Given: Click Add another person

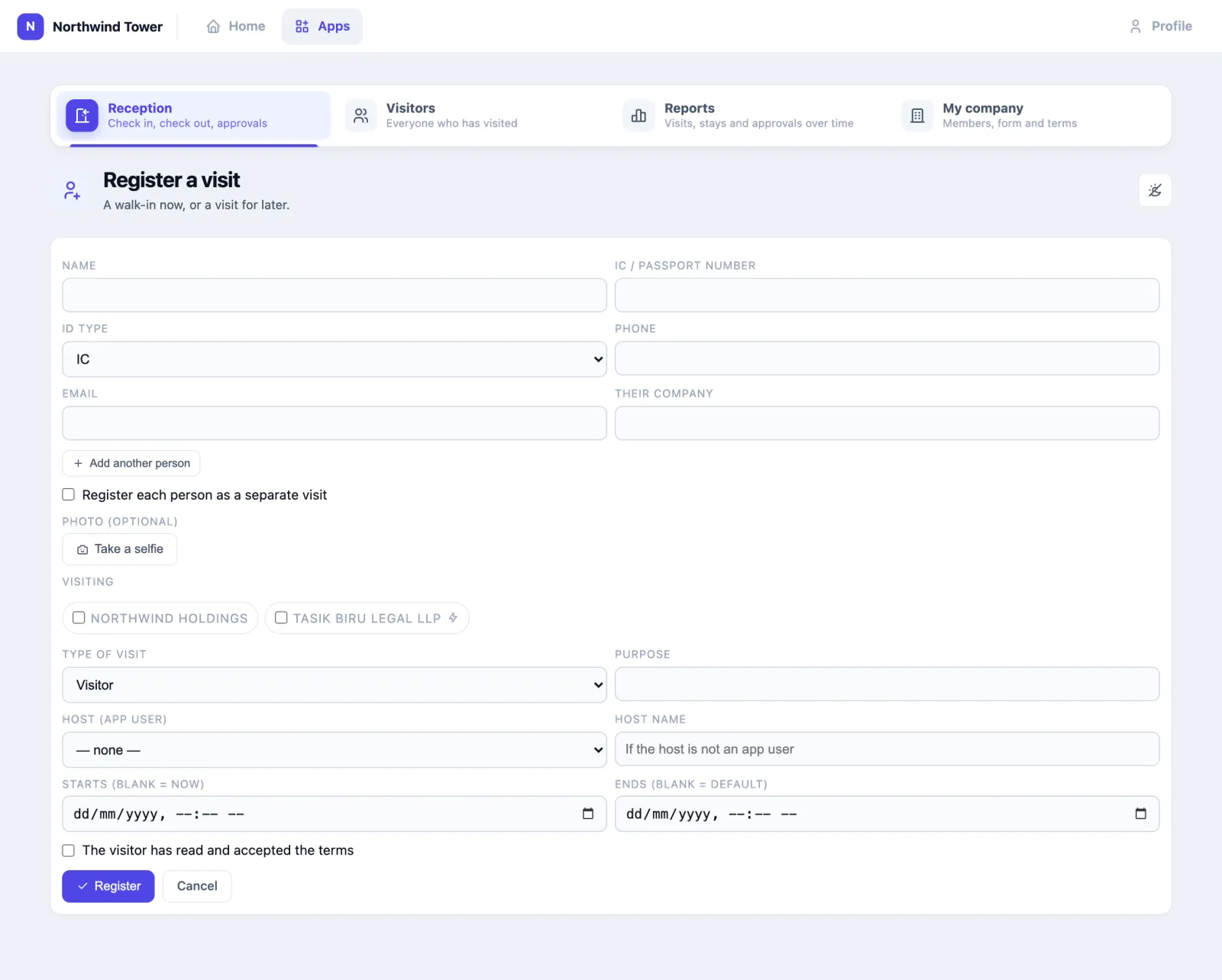Looking at the screenshot, I should click(x=131, y=463).
